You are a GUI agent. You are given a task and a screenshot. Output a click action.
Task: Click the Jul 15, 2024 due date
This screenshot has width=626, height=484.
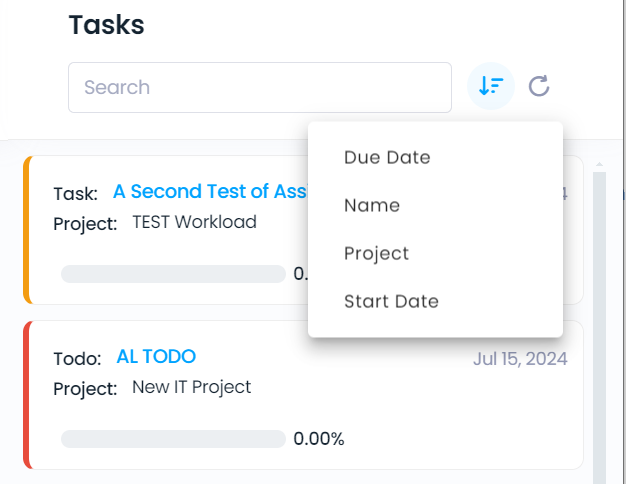point(520,359)
